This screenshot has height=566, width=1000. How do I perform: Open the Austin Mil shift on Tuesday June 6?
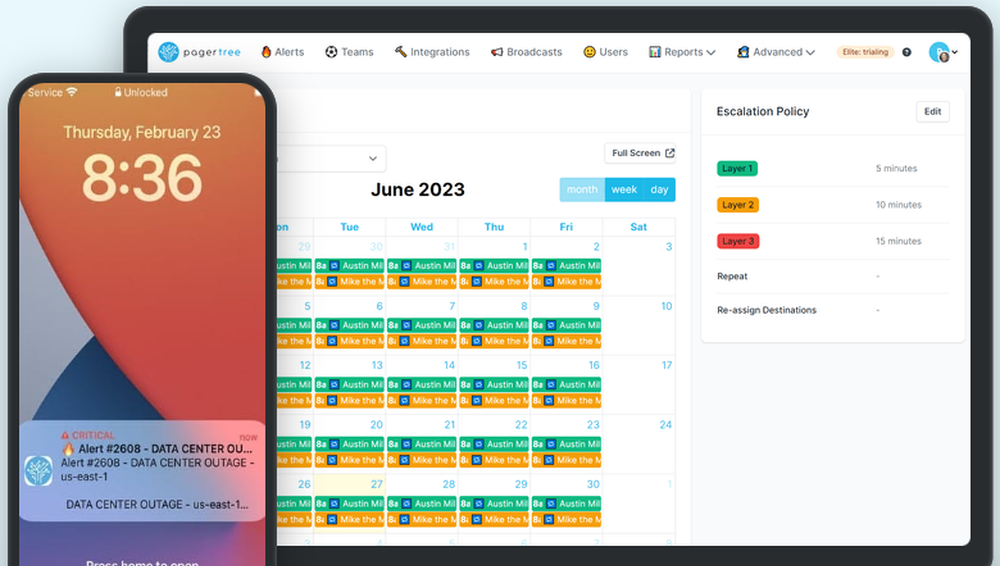(x=349, y=325)
